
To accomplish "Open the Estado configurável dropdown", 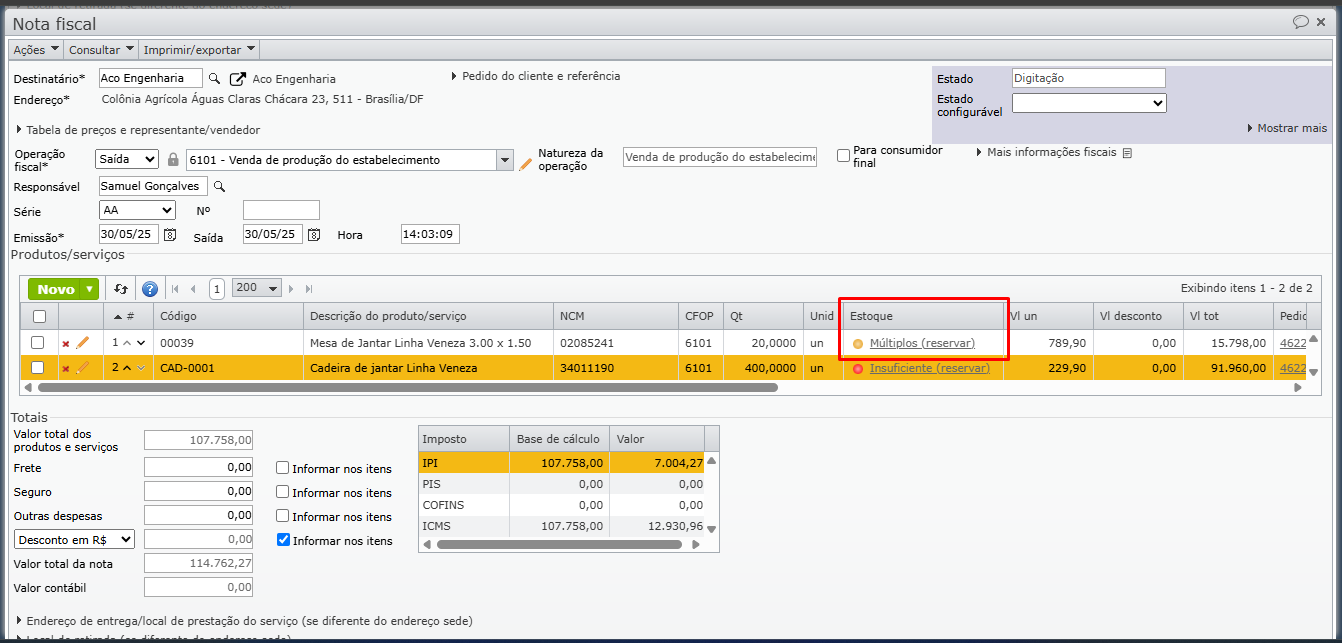I will [x=1088, y=103].
